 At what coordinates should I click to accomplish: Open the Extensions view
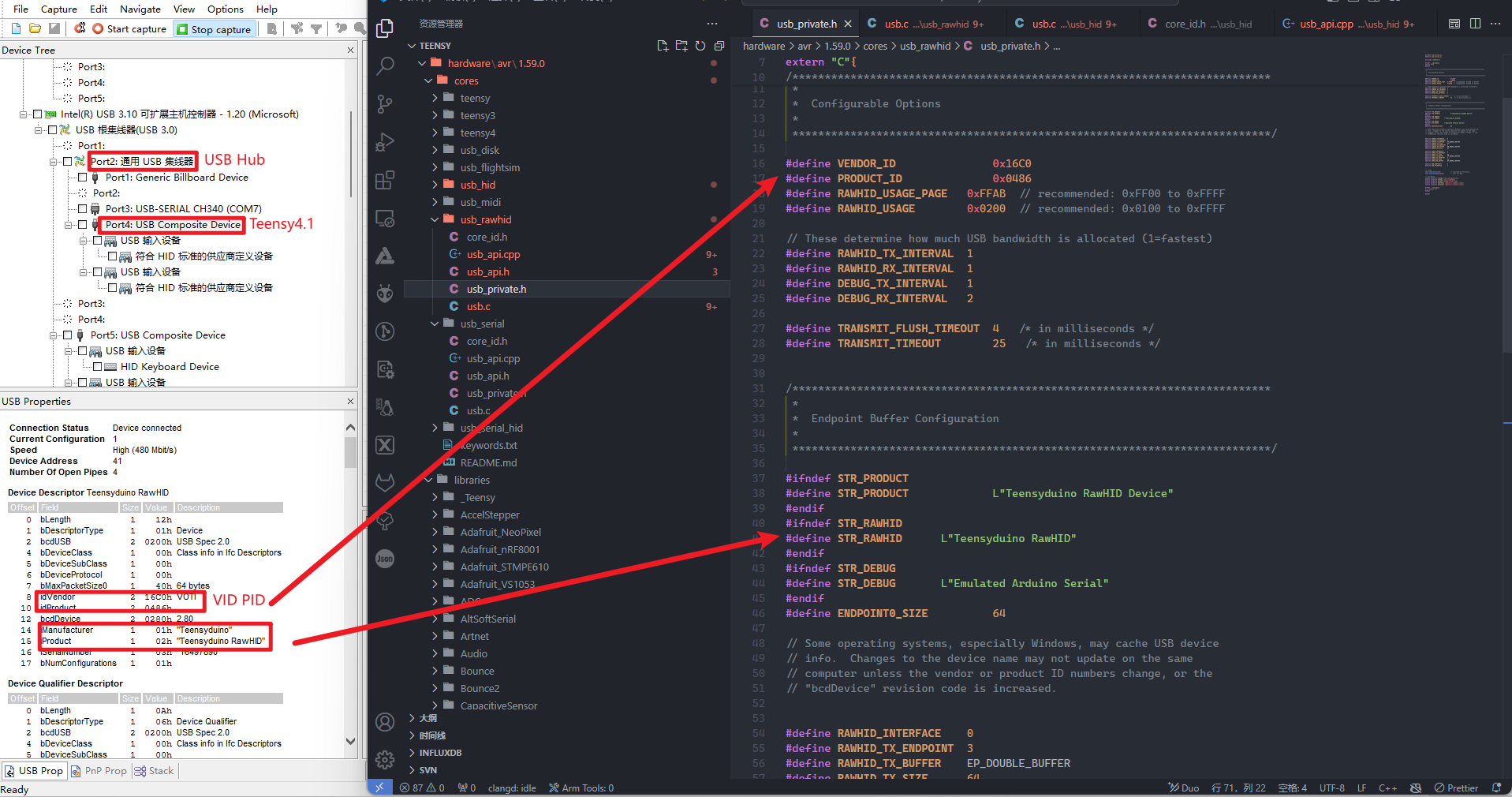(x=385, y=180)
